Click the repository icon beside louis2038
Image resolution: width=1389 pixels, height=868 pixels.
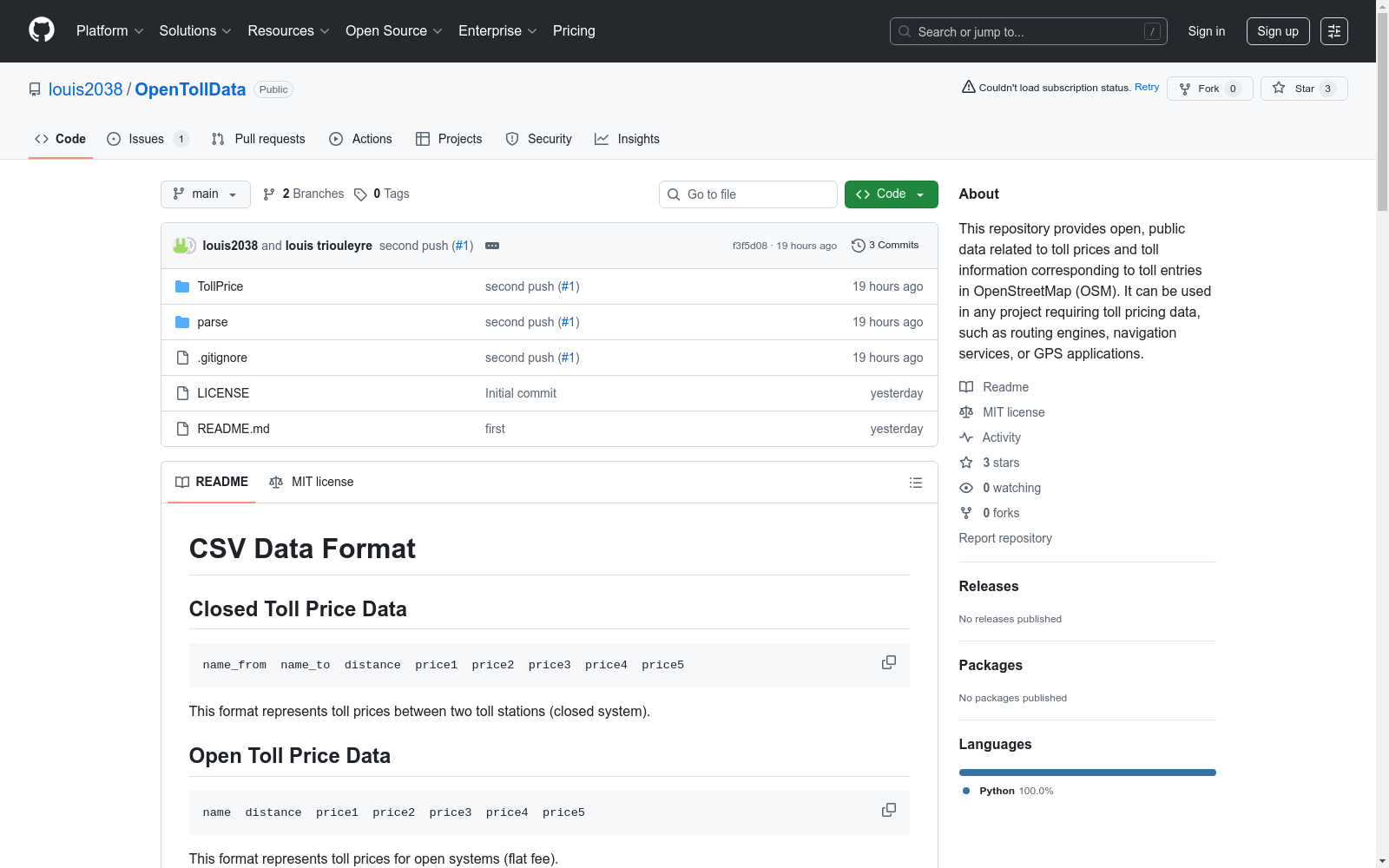click(x=35, y=89)
